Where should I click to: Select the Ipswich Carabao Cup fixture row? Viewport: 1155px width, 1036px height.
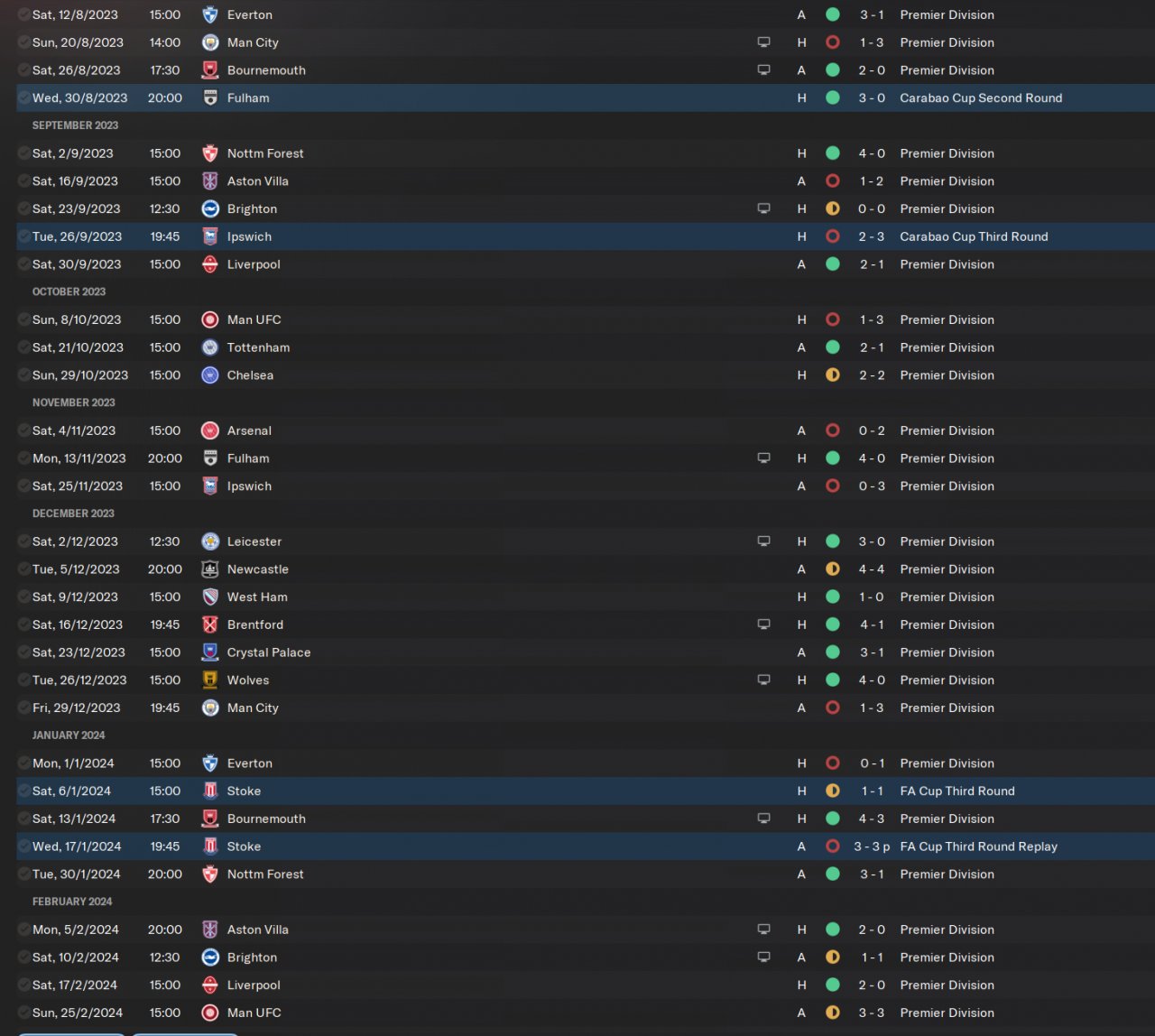pyautogui.click(x=586, y=236)
